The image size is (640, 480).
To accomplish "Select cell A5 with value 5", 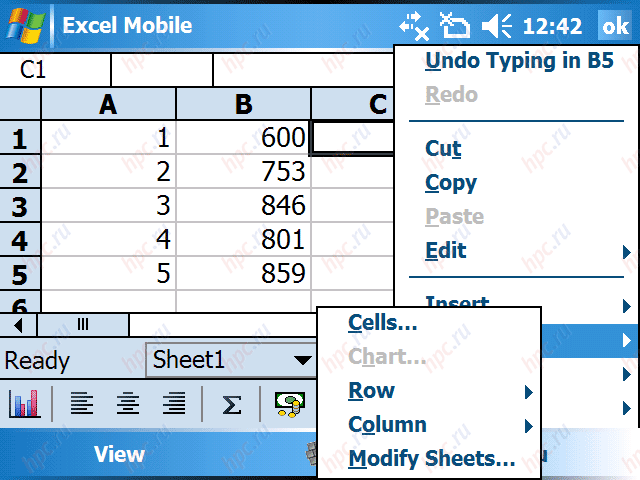I will tap(109, 273).
